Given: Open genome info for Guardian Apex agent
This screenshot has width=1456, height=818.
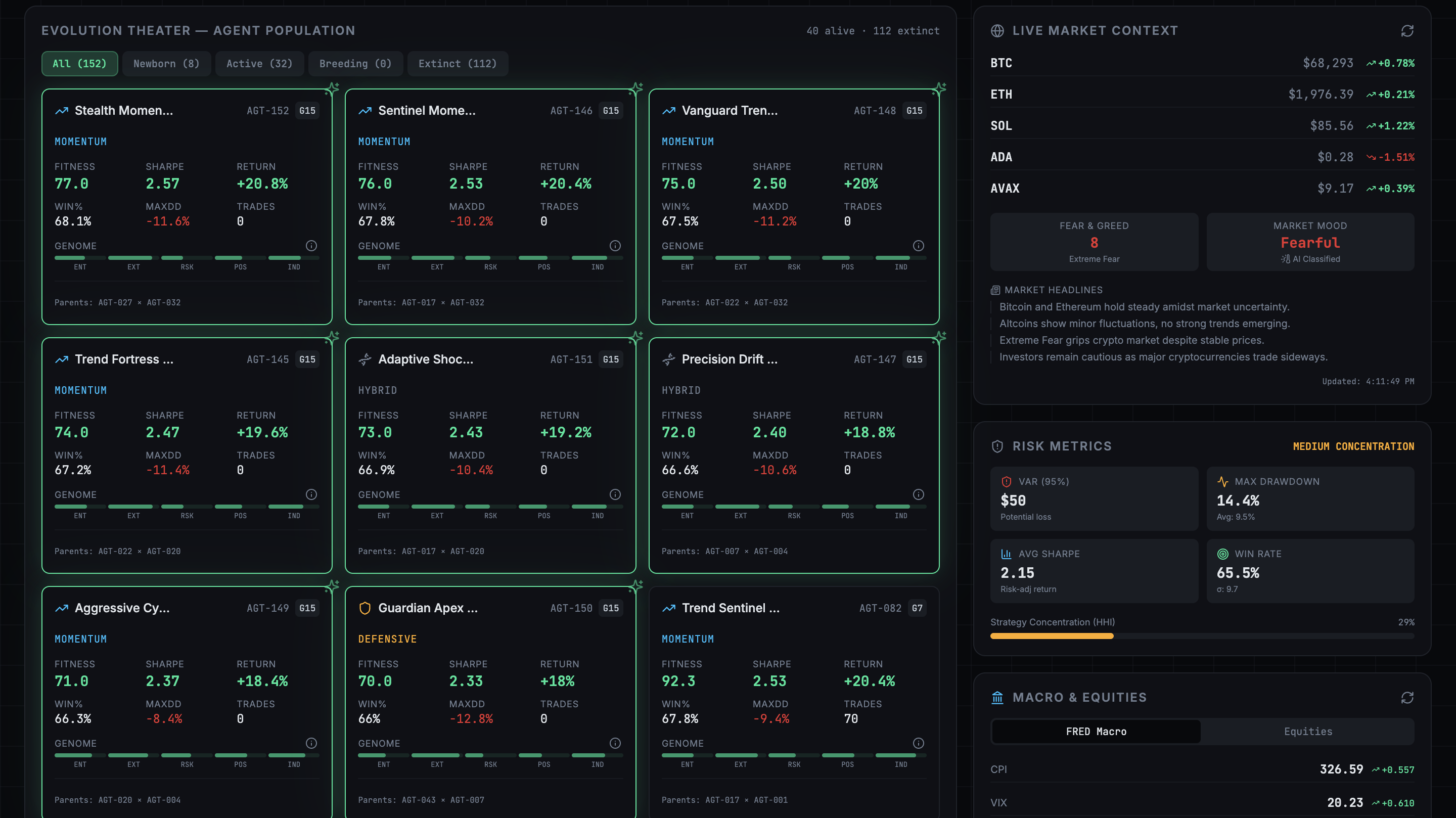Looking at the screenshot, I should pyautogui.click(x=615, y=743).
